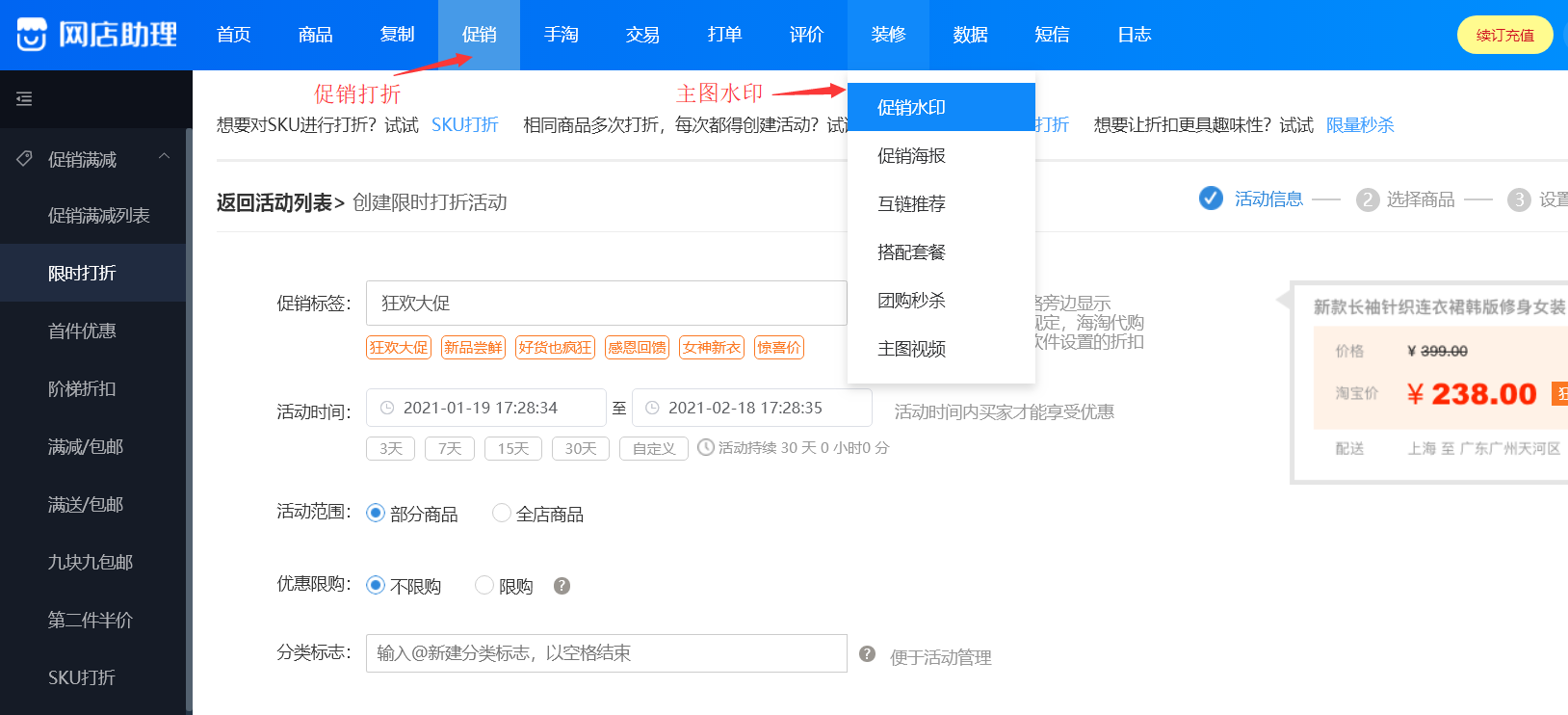Image resolution: width=1568 pixels, height=715 pixels.
Task: Choose the 限购 radio option
Action: coord(484,585)
